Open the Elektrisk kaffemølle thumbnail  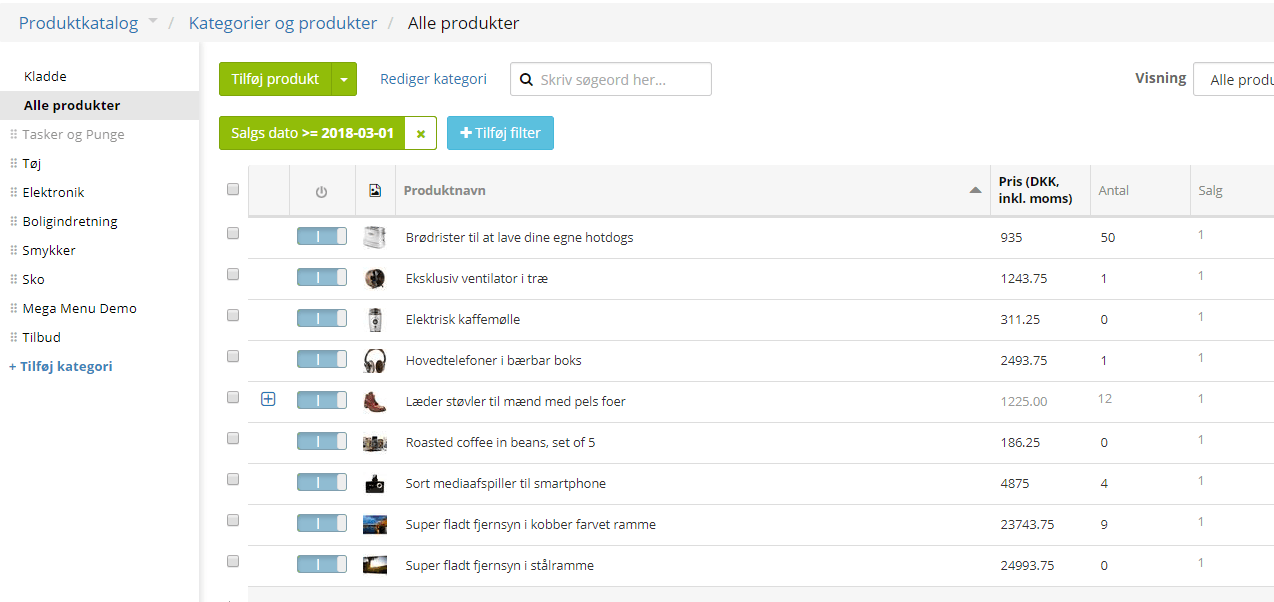tap(375, 319)
